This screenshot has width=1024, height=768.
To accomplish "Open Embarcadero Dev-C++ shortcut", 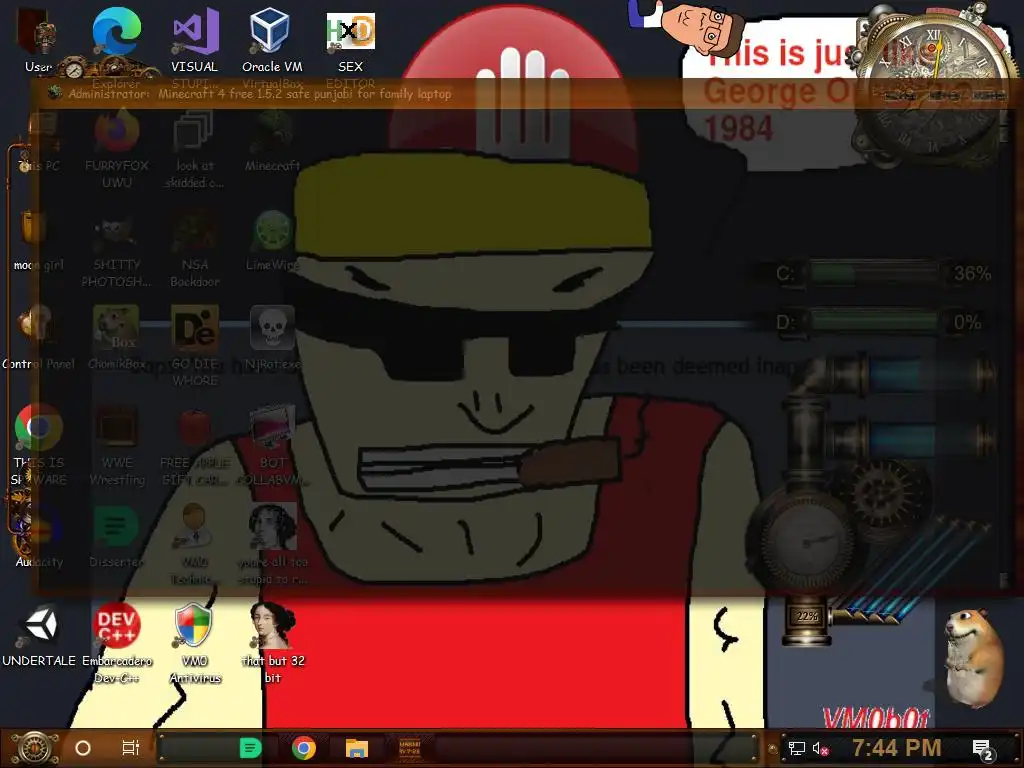I will coord(117,643).
